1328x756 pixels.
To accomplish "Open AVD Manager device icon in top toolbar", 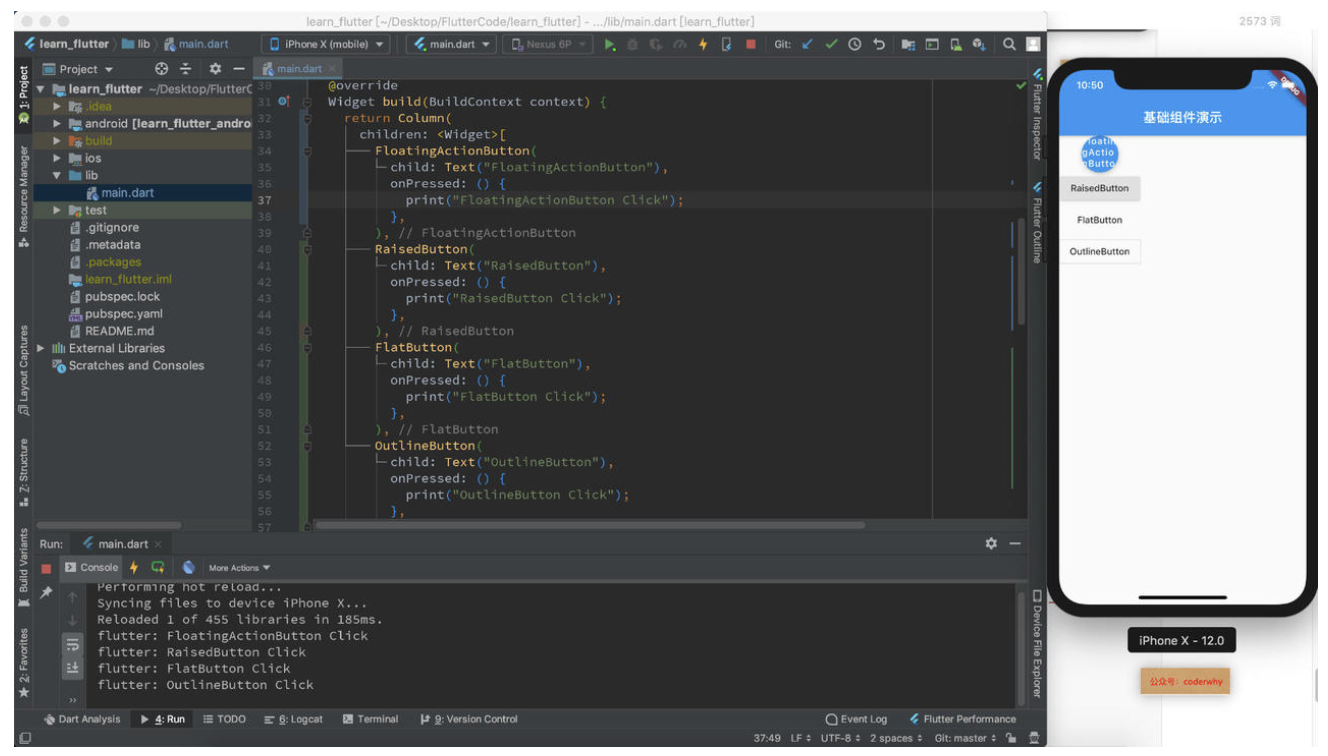I will click(x=956, y=44).
